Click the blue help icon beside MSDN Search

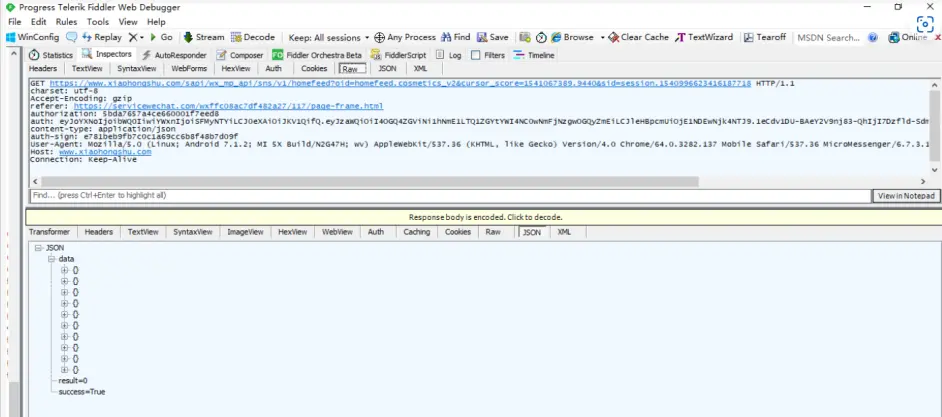pos(873,37)
